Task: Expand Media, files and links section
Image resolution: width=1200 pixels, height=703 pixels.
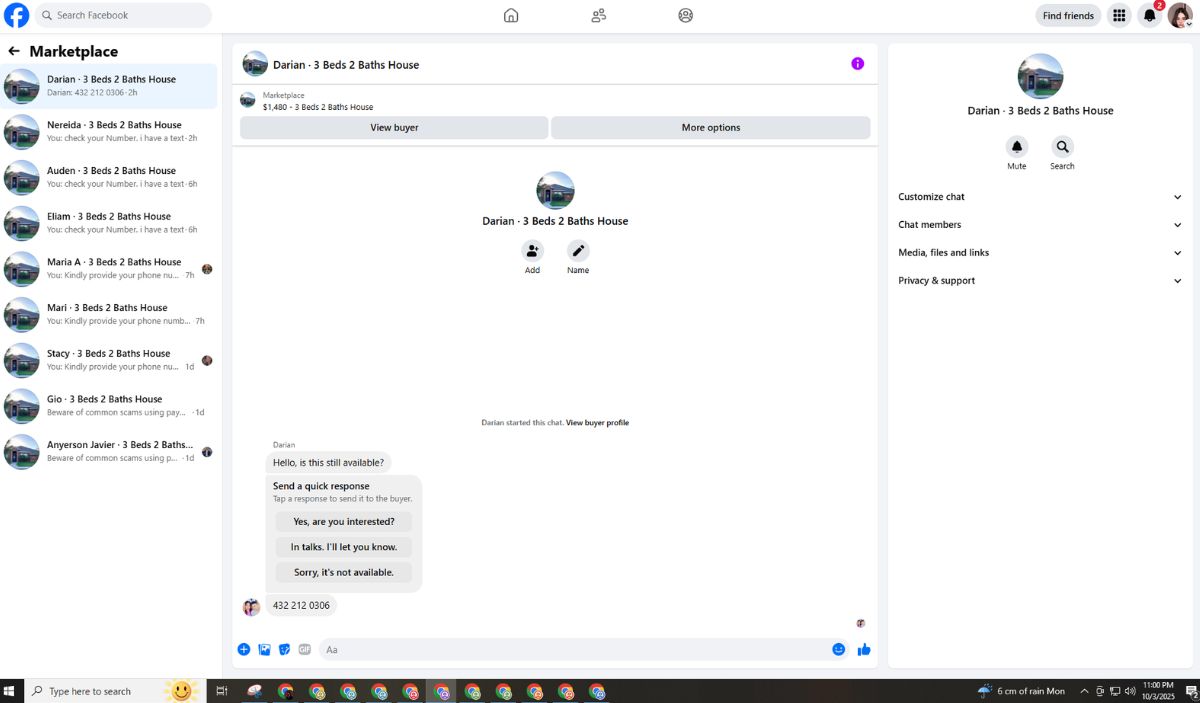Action: [x=1040, y=253]
